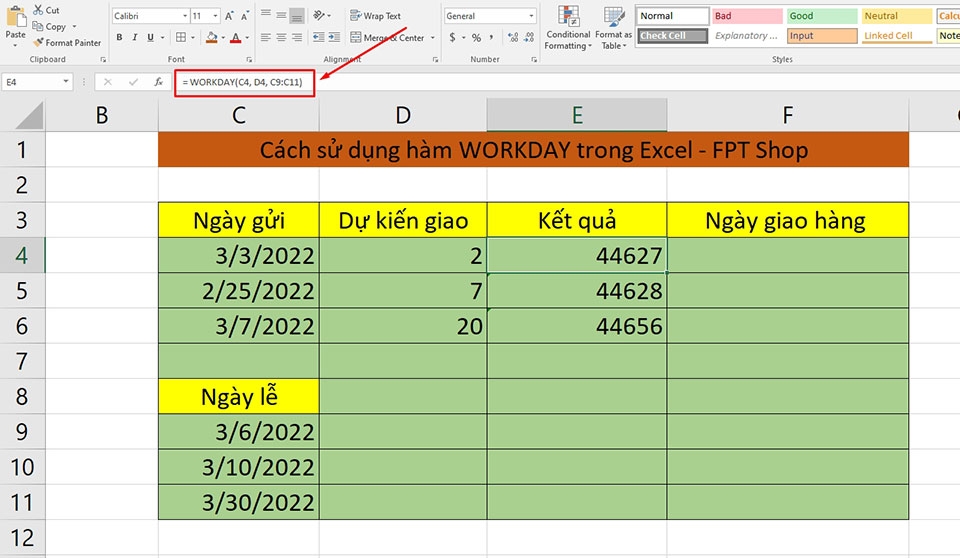The image size is (960, 558).
Task: Click the Decrease Indent icon
Action: point(318,37)
